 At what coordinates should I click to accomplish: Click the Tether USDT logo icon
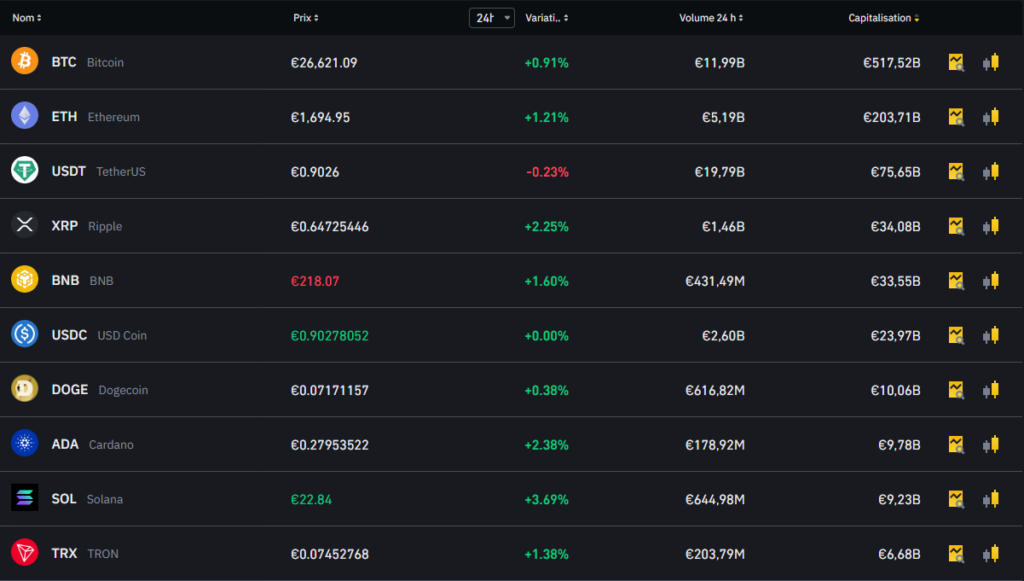point(24,171)
